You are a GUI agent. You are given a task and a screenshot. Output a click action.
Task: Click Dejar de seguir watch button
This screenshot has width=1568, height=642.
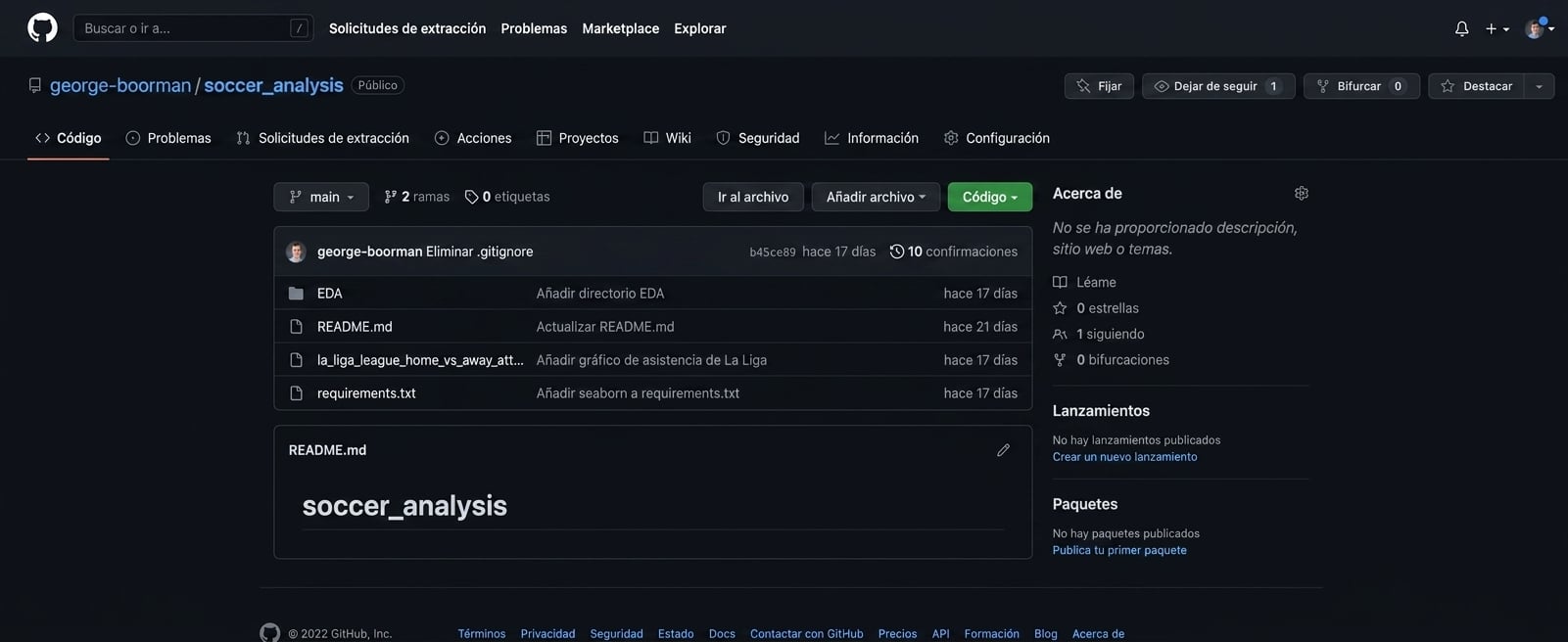(1218, 86)
